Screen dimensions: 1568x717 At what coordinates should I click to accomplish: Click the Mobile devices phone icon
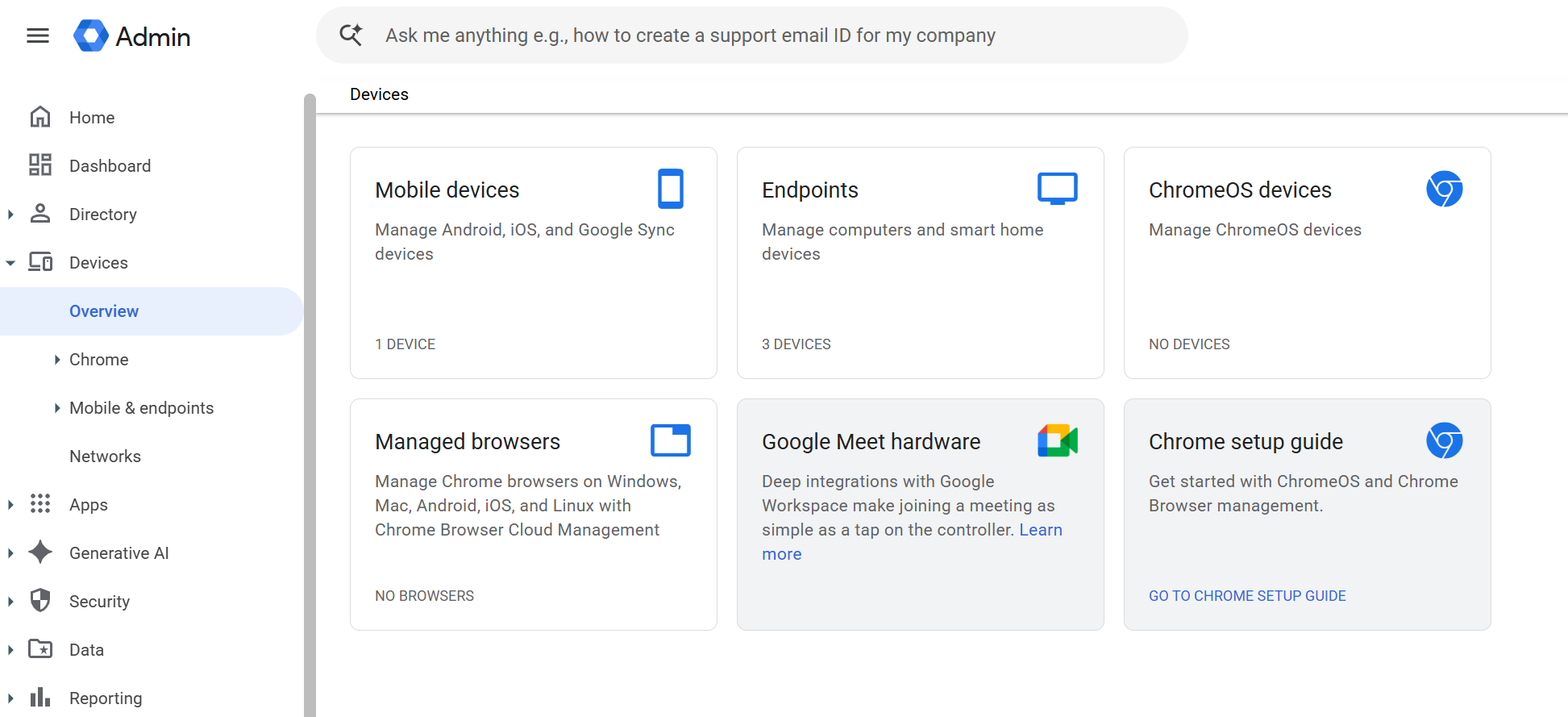(x=671, y=189)
